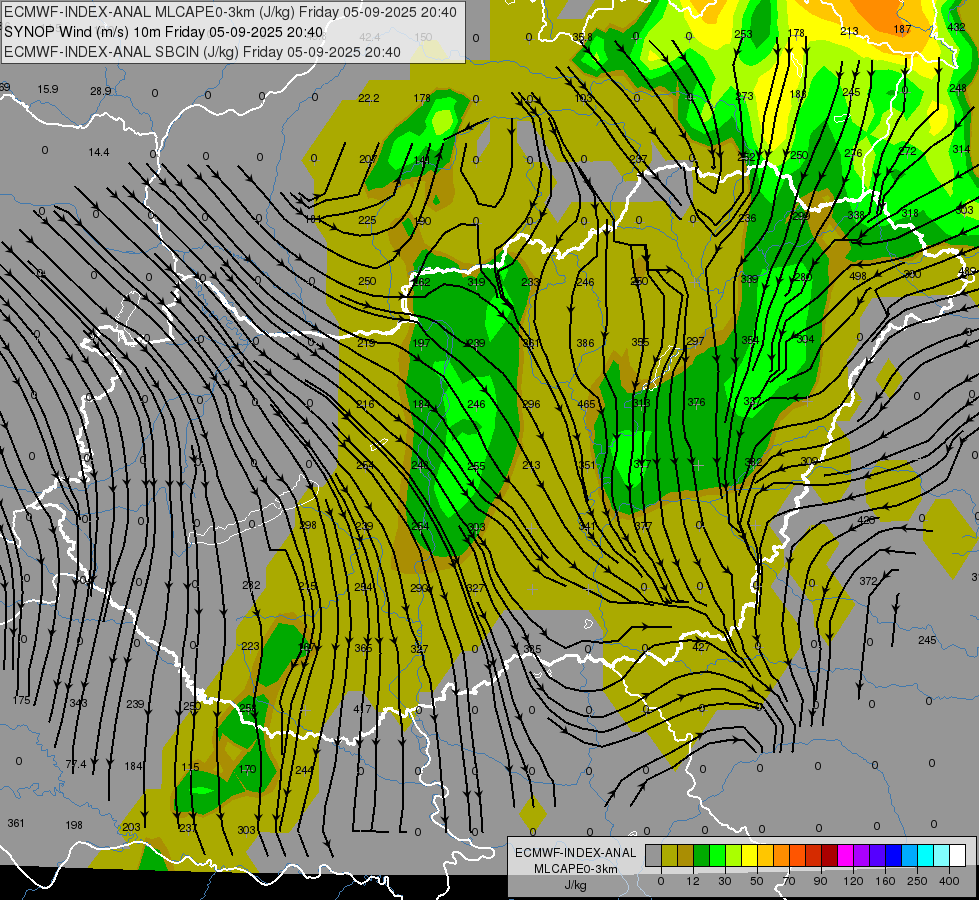Viewport: 979px width, 900px height.
Task: Click the map value '77.4'
Action: click(x=76, y=764)
